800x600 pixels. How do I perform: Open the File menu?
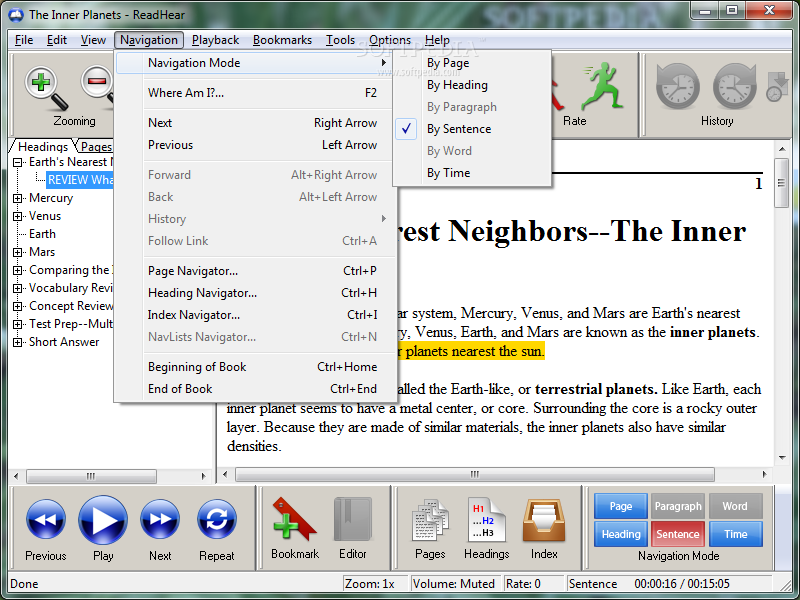pos(24,40)
